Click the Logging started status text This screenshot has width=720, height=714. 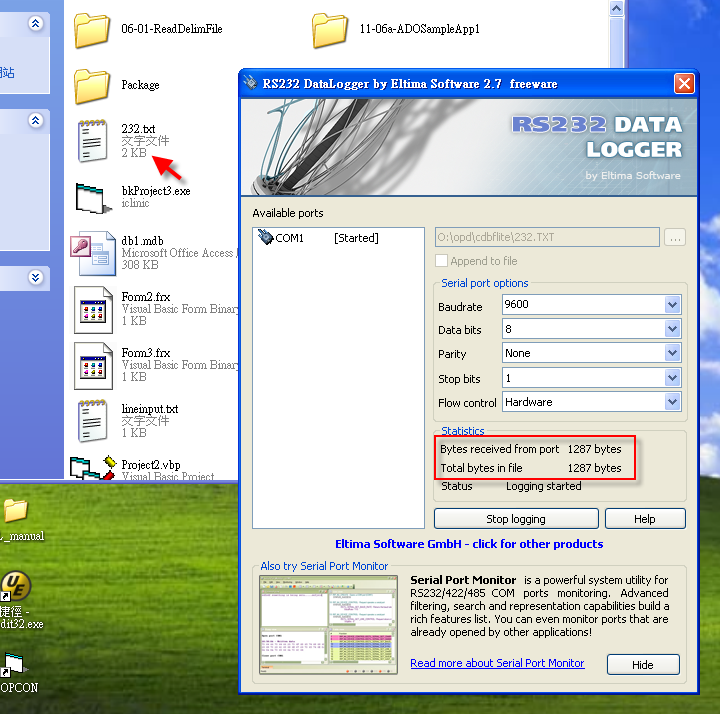point(544,486)
